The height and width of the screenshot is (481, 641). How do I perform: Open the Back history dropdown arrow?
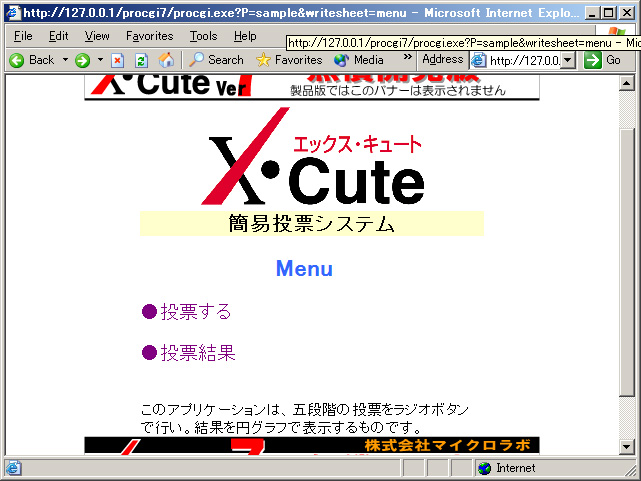tap(65, 60)
